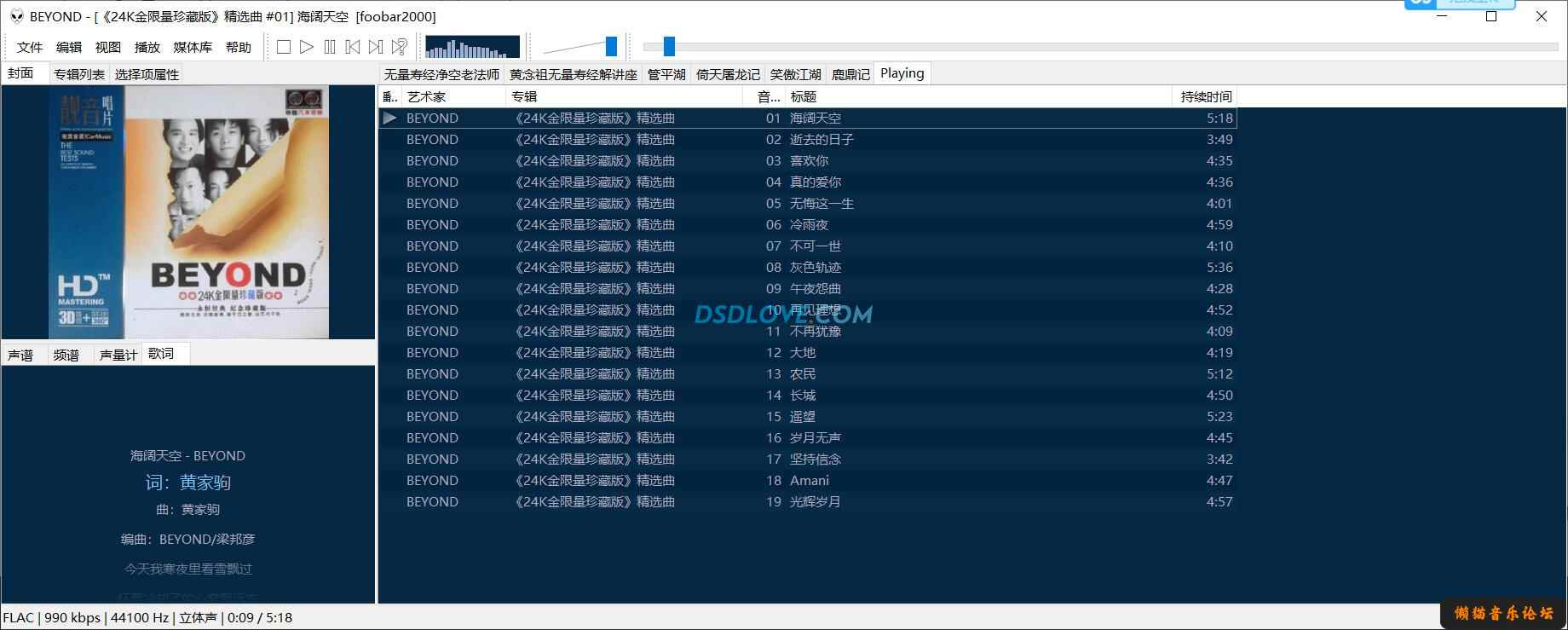The width and height of the screenshot is (1568, 630).
Task: Select the track 冷雨夜
Action: 807,224
